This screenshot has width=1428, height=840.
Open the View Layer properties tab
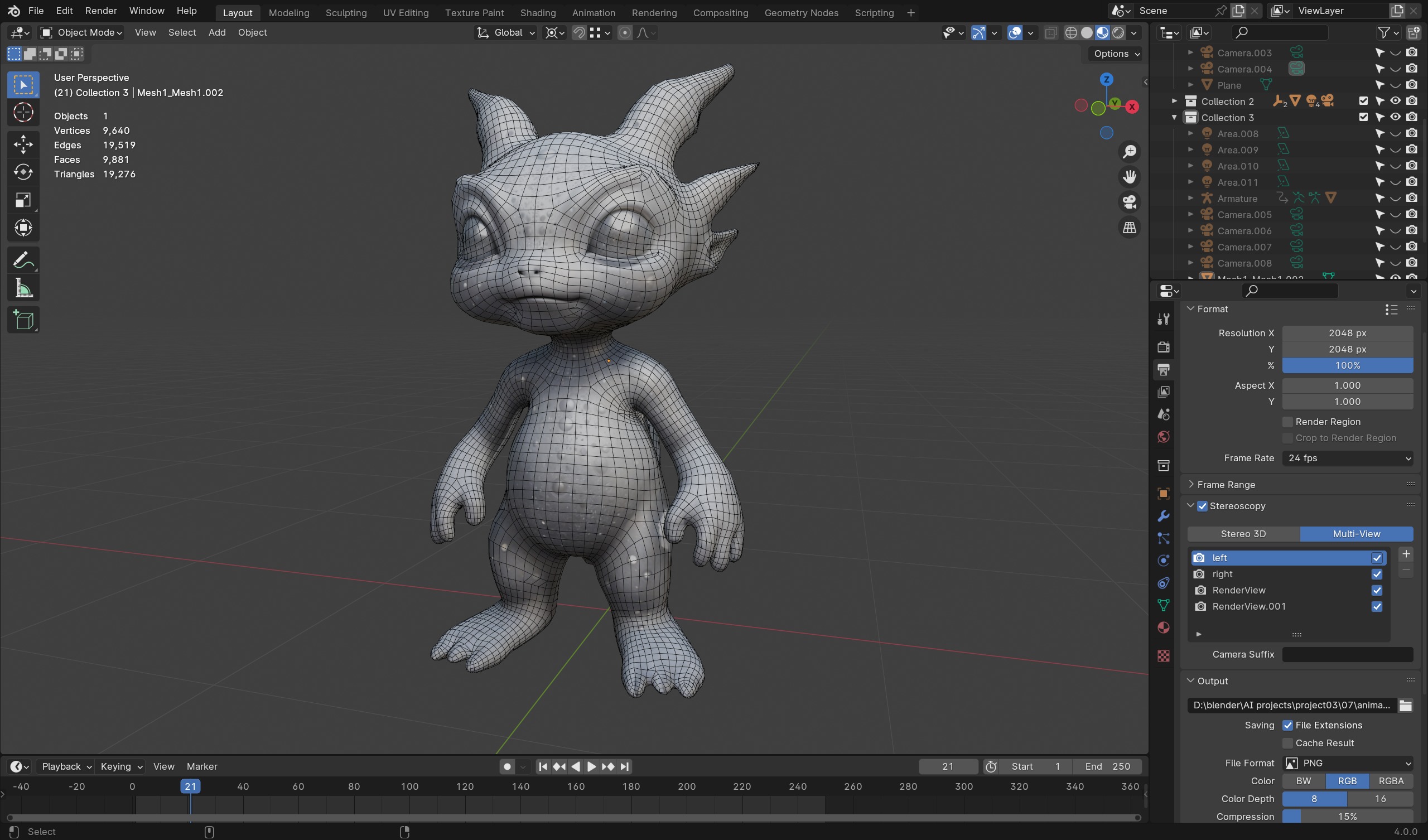point(1164,392)
